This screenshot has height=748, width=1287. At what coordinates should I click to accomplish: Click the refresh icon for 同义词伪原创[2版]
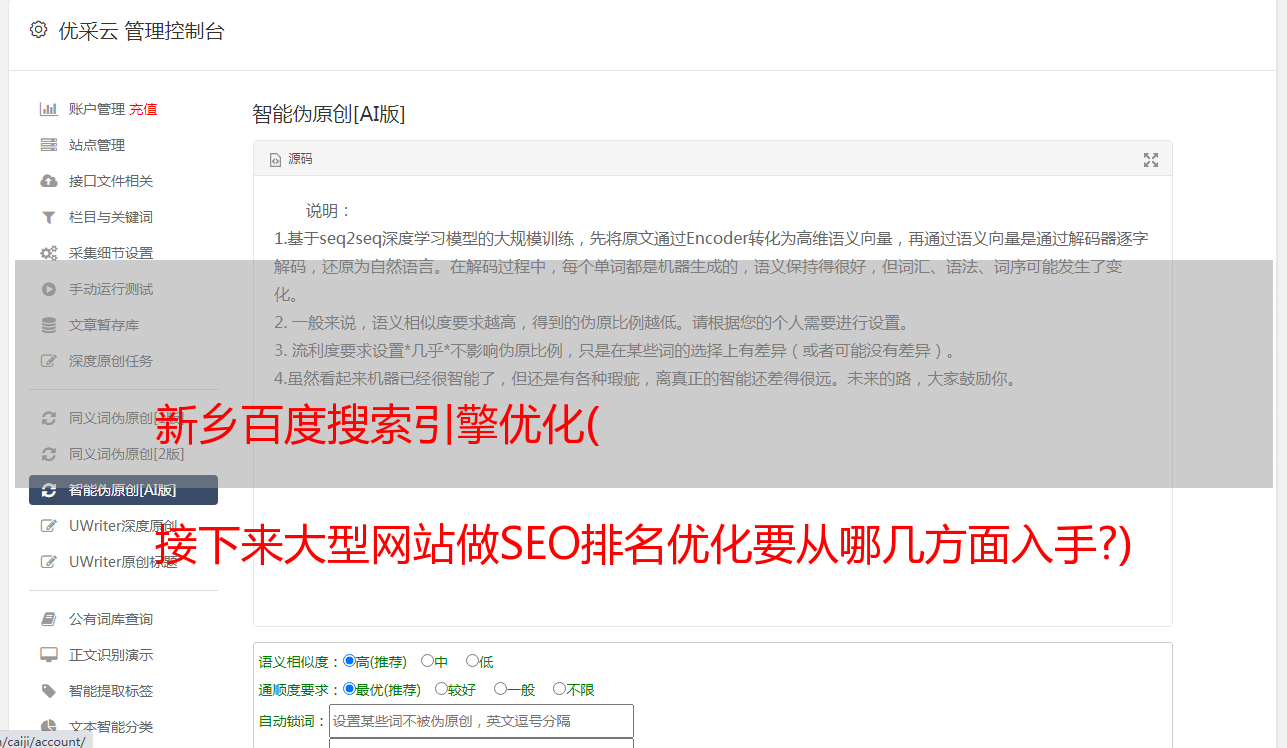pos(48,454)
